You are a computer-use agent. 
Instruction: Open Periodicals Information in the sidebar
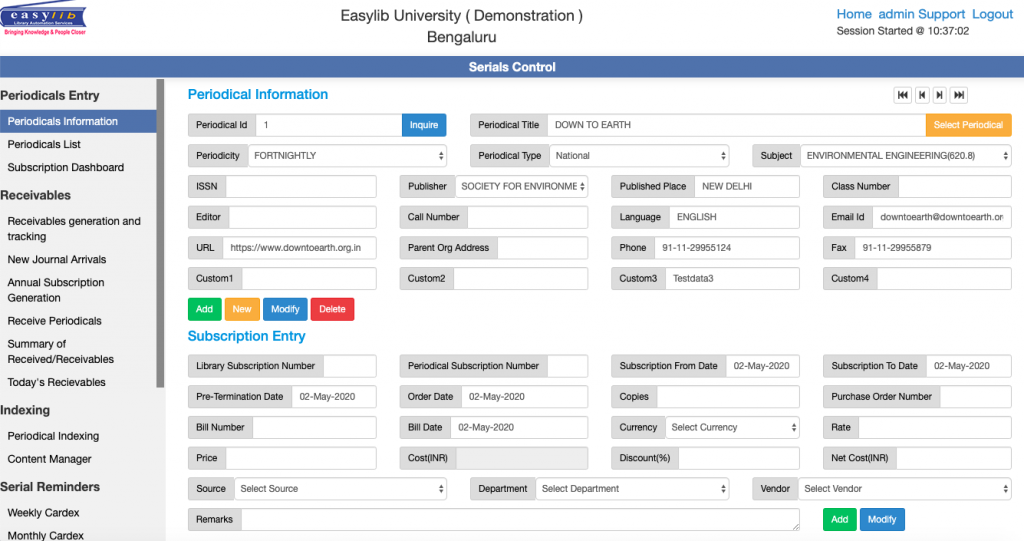point(78,122)
